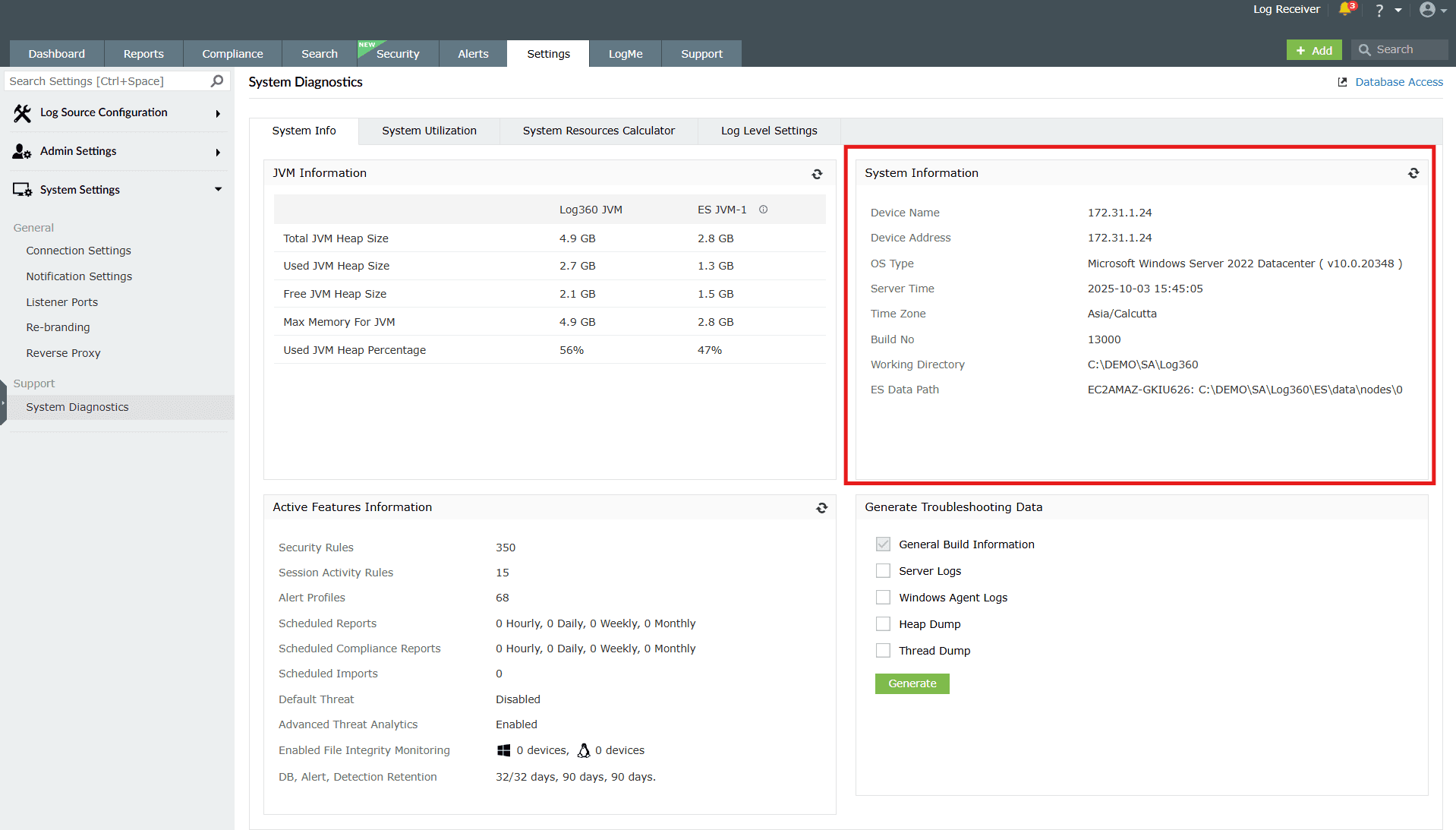Click the Log Receiver link
The width and height of the screenshot is (1456, 830).
pyautogui.click(x=1286, y=9)
